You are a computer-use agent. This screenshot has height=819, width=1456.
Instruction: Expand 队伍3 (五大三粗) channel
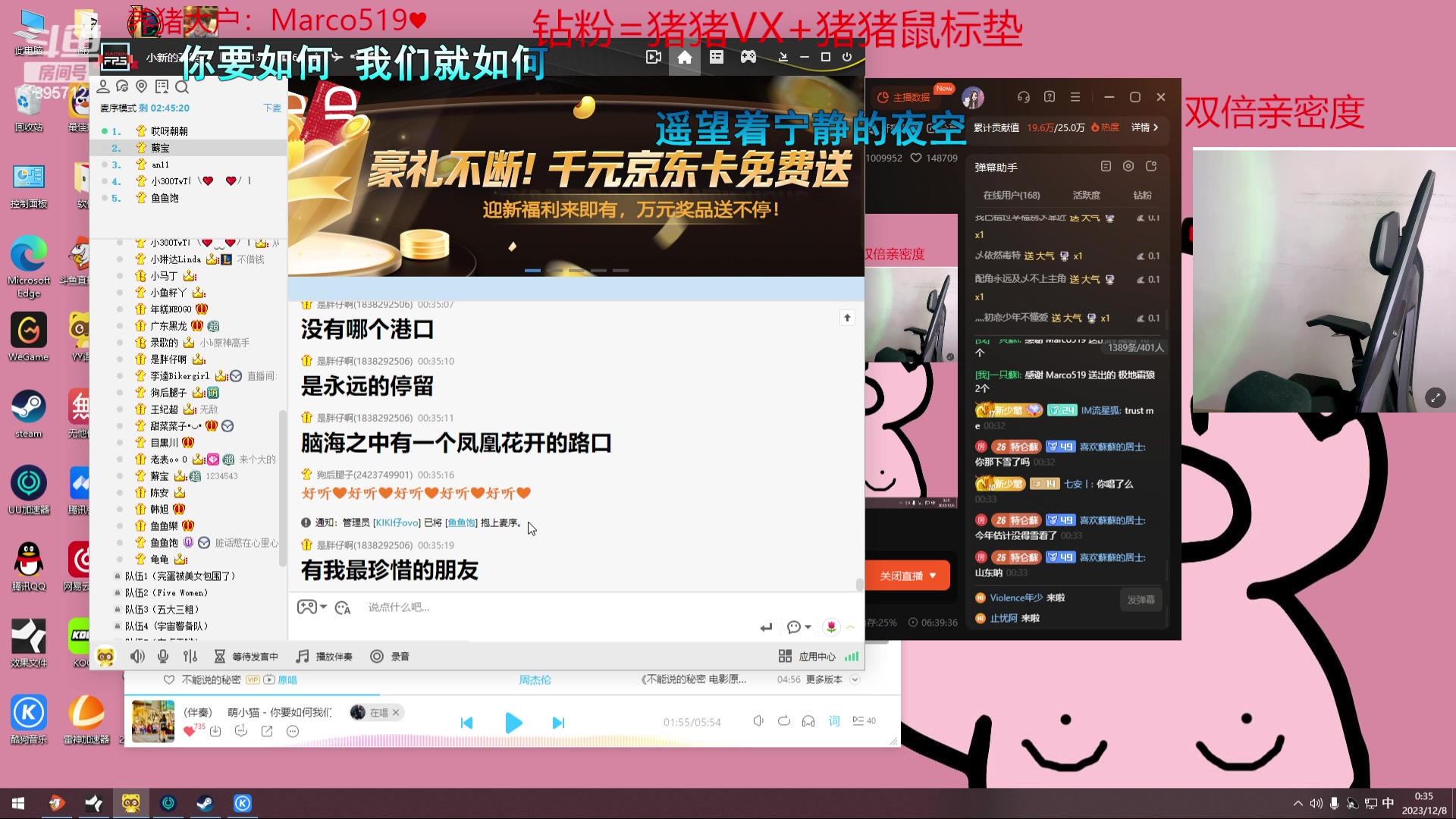click(162, 610)
